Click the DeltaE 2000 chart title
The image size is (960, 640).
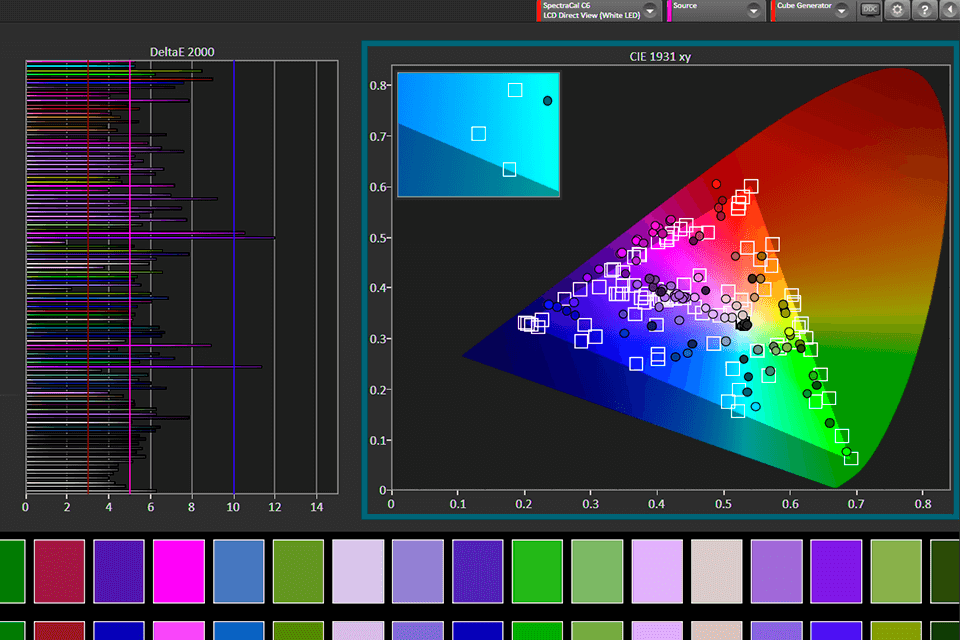coord(180,52)
